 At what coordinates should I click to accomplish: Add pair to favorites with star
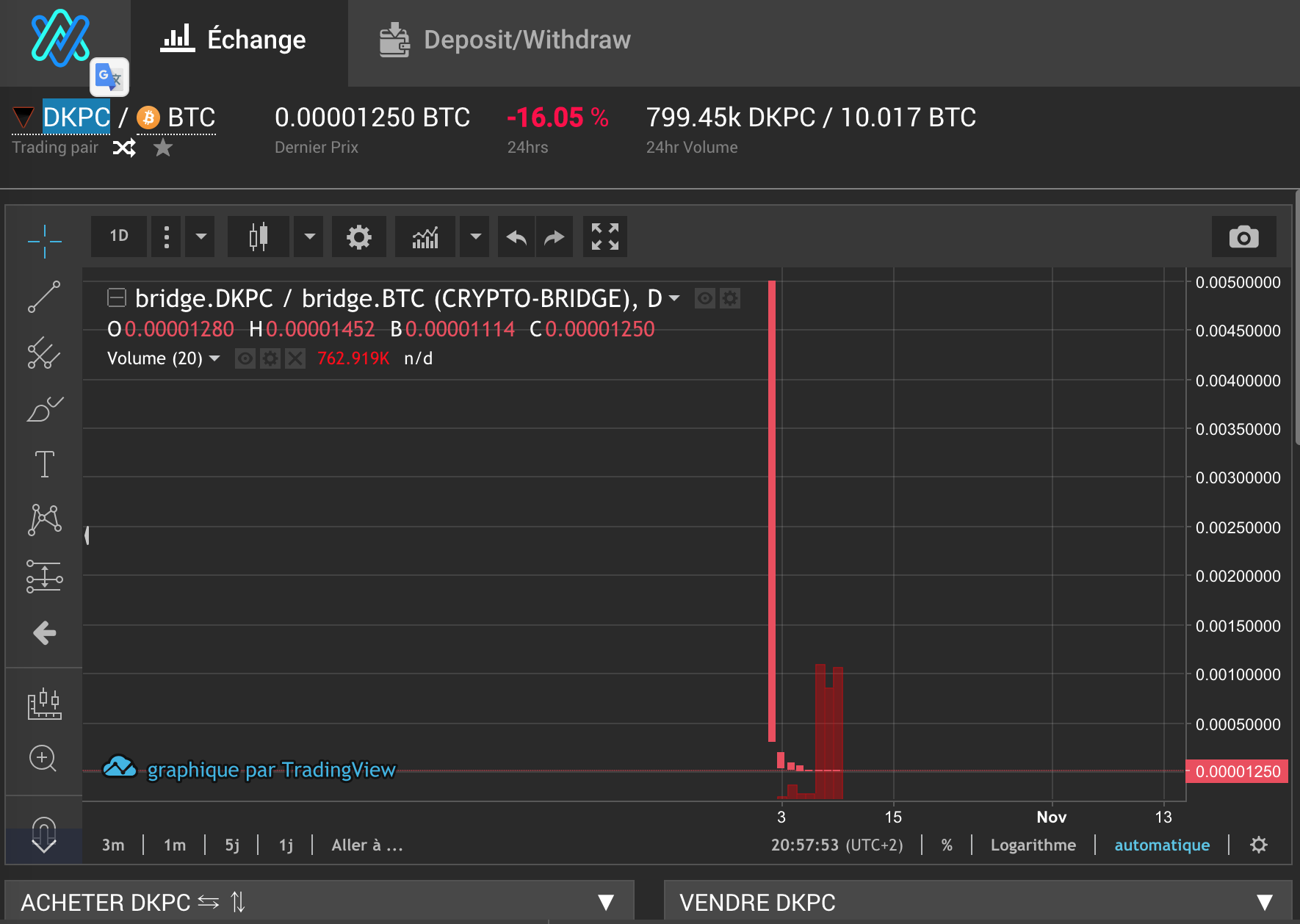pyautogui.click(x=163, y=148)
